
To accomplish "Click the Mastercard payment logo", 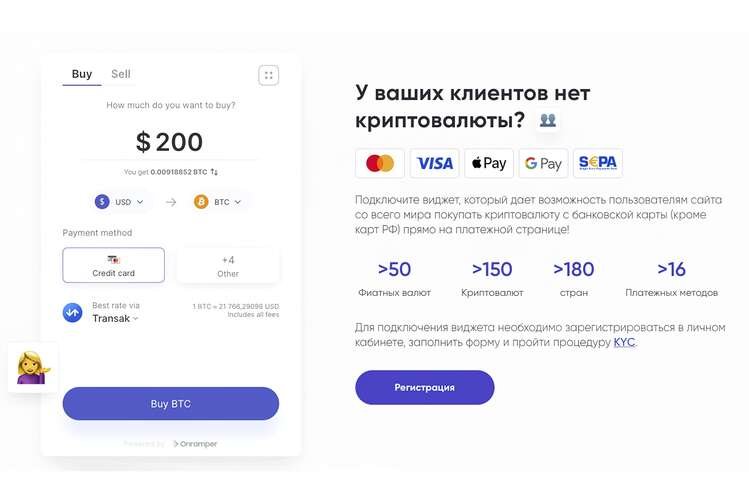I will pos(380,163).
